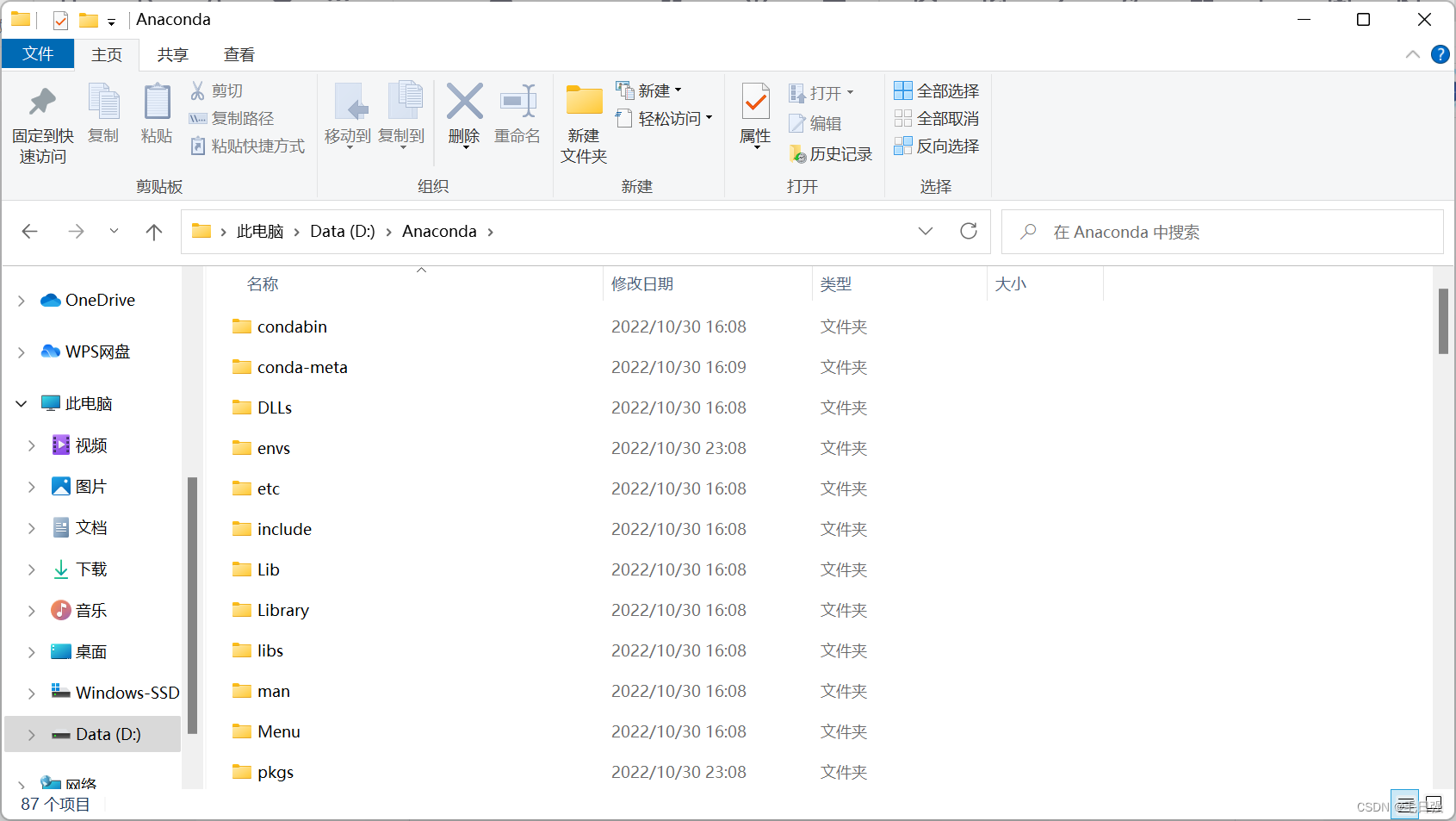The height and width of the screenshot is (821, 1456).
Task: Expand the WPS网盘 tree node
Action: (22, 352)
